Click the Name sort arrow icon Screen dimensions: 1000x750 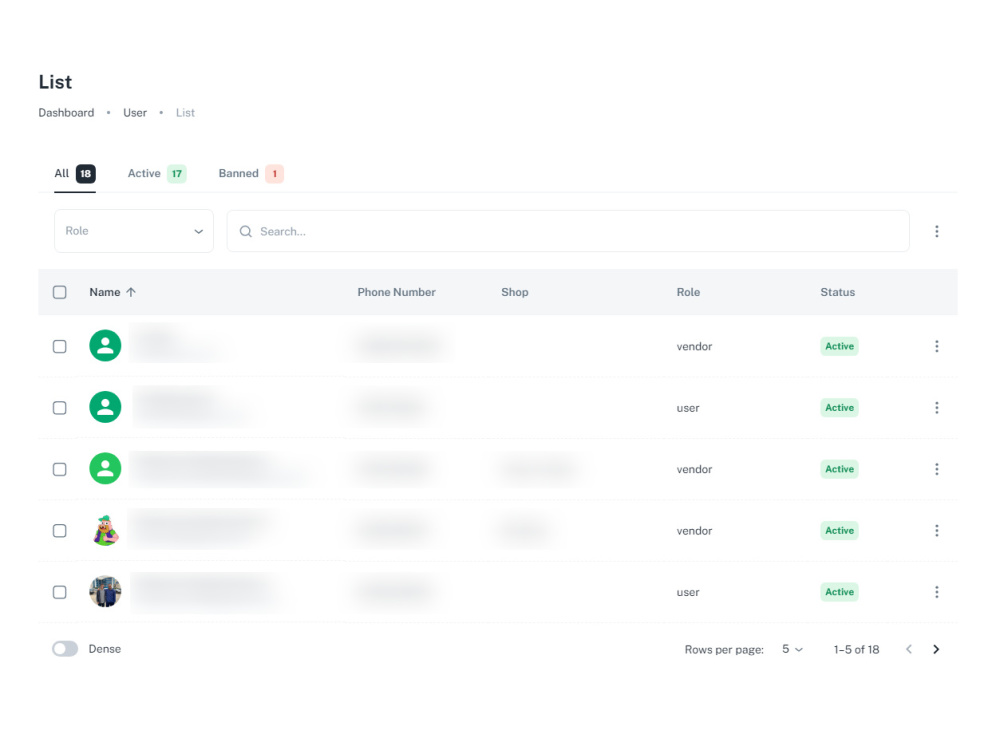131,292
